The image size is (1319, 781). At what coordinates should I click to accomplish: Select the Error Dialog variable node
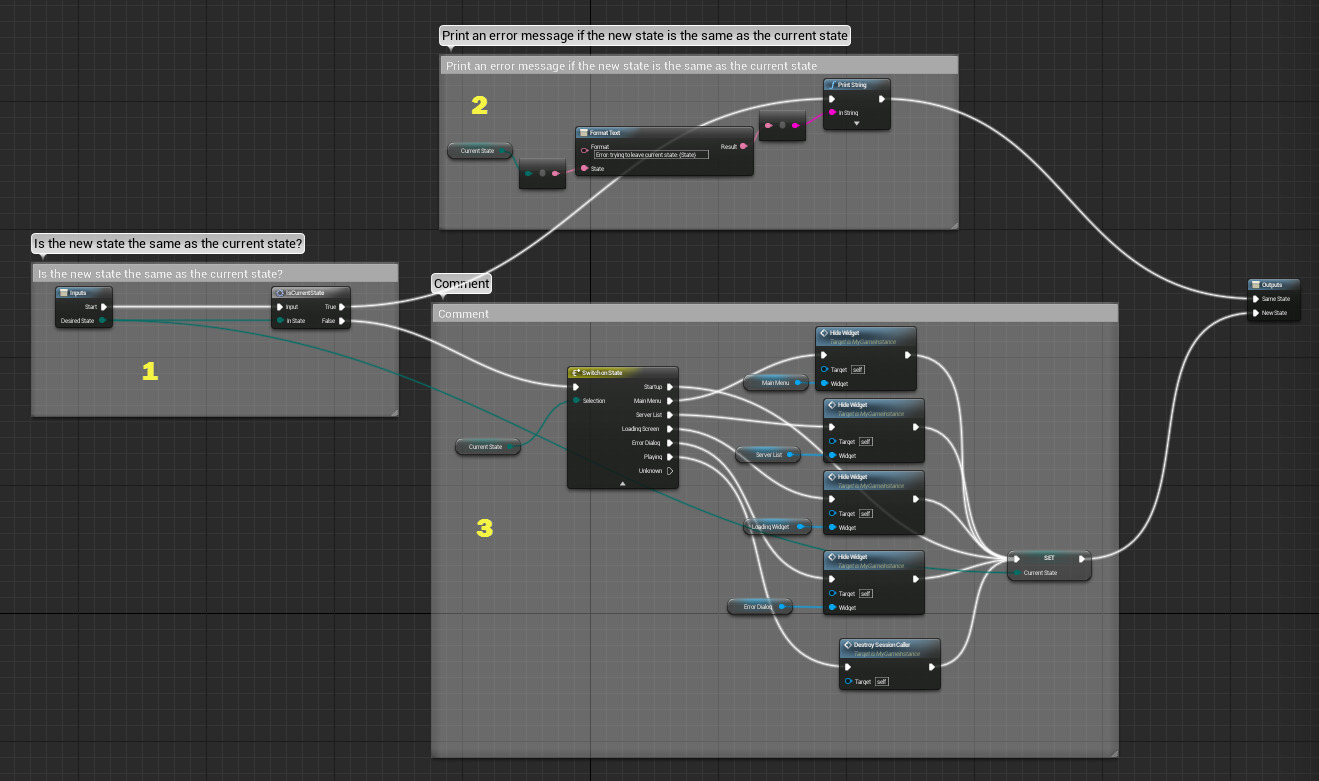tap(753, 606)
